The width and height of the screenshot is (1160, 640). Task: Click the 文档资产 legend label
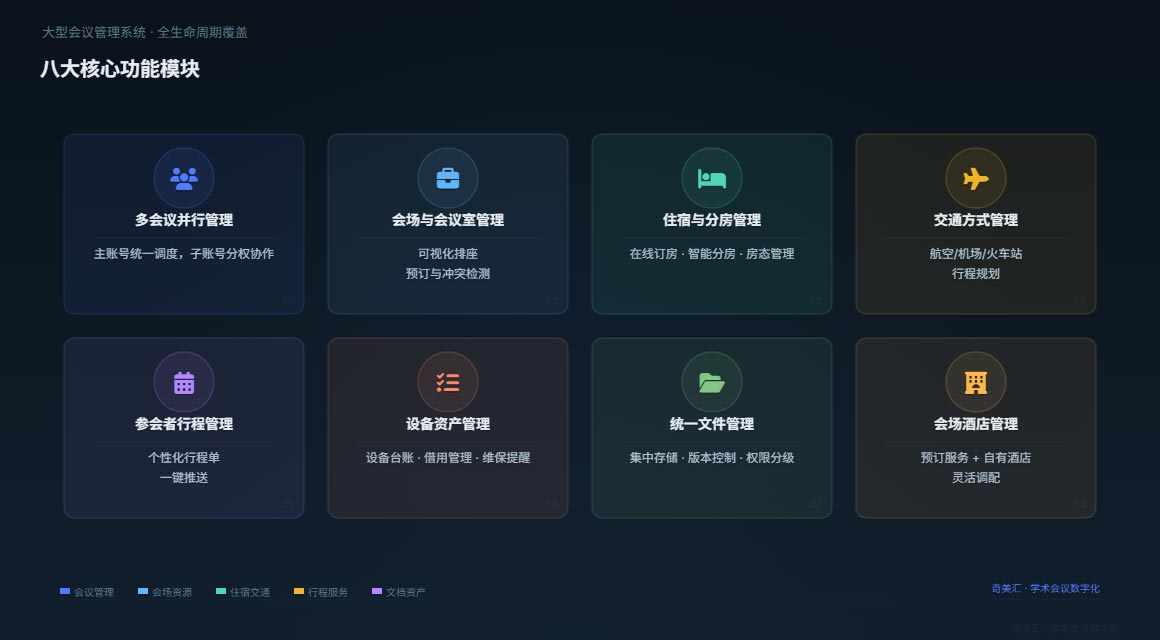pos(405,592)
